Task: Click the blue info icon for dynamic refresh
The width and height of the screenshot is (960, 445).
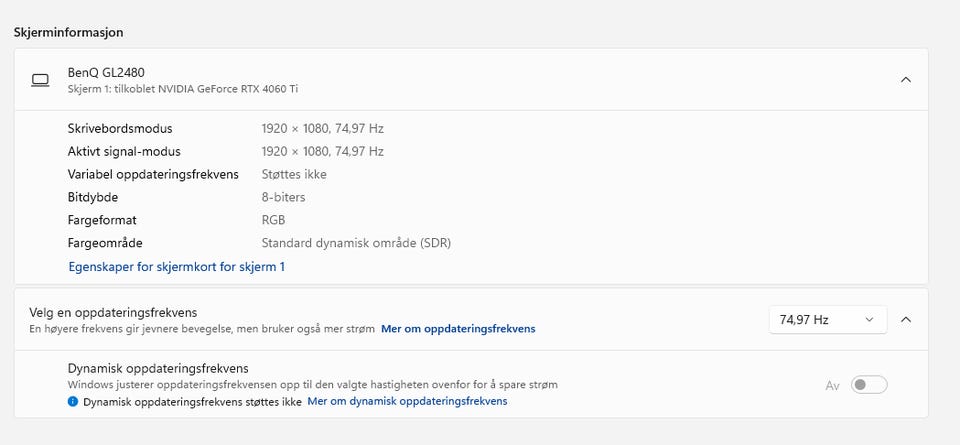Action: point(73,402)
